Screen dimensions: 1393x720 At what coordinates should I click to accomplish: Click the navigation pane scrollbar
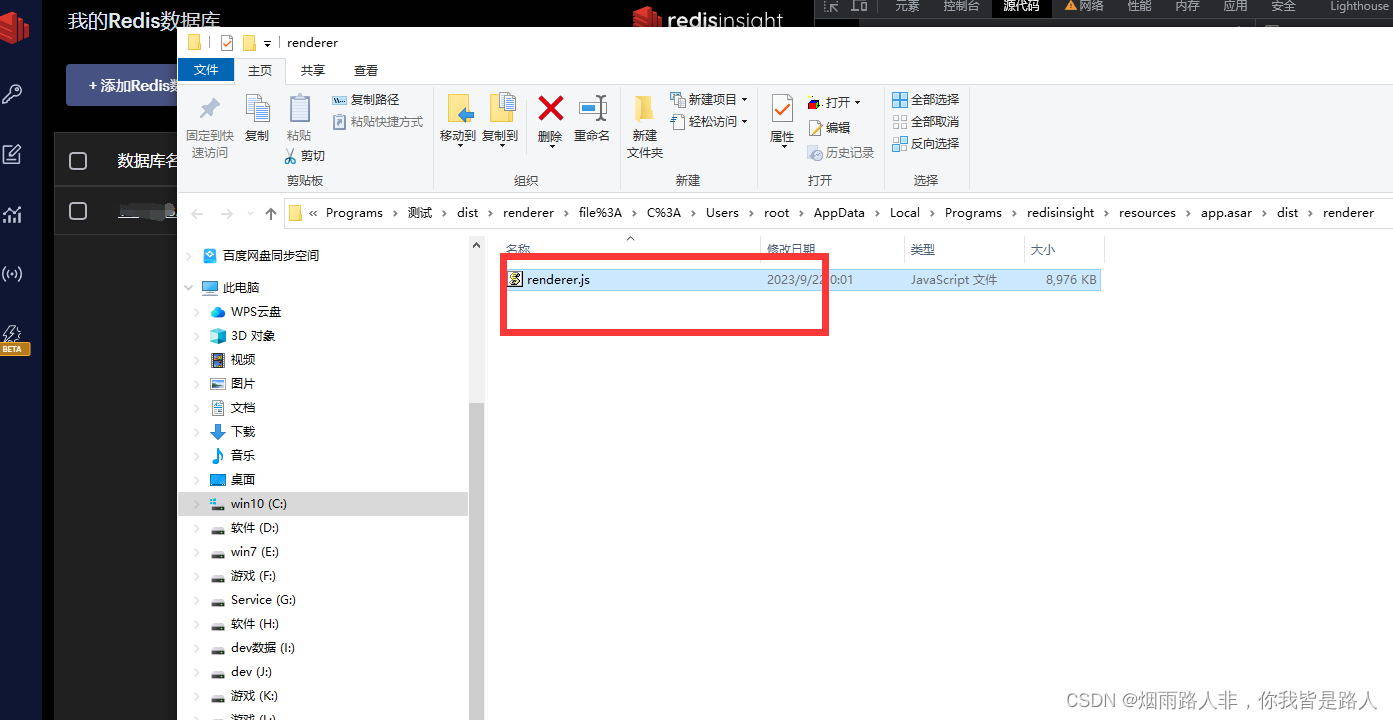pos(476,560)
